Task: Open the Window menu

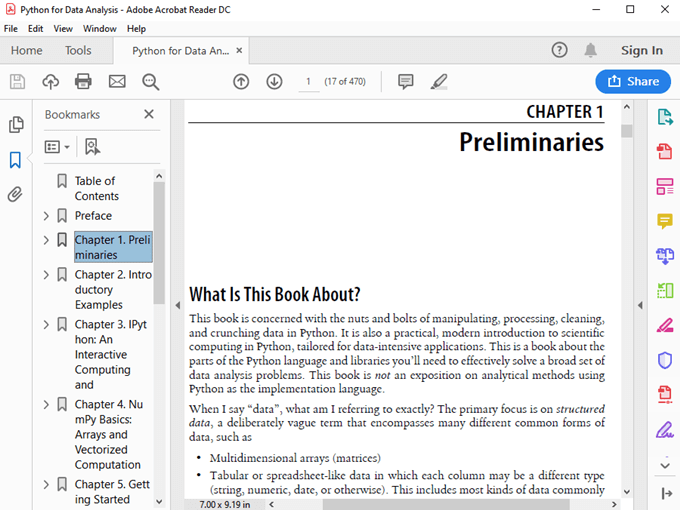Action: 100,29
